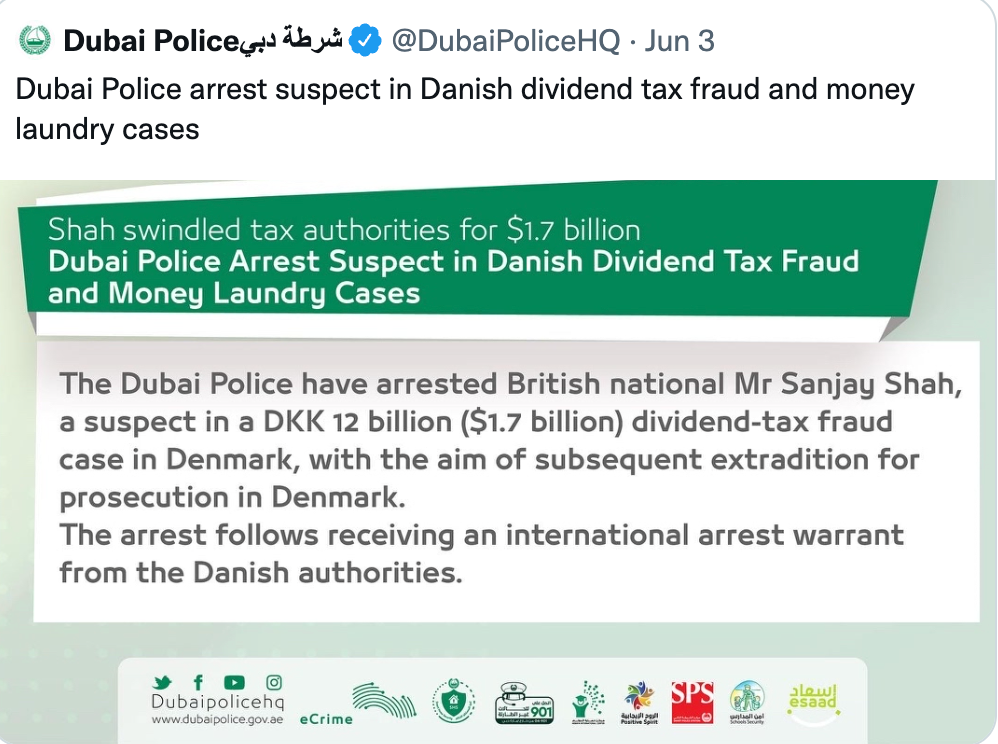Open the @DubaiPoliceHQ profile handle
This screenshot has width=998, height=744.
coord(506,41)
